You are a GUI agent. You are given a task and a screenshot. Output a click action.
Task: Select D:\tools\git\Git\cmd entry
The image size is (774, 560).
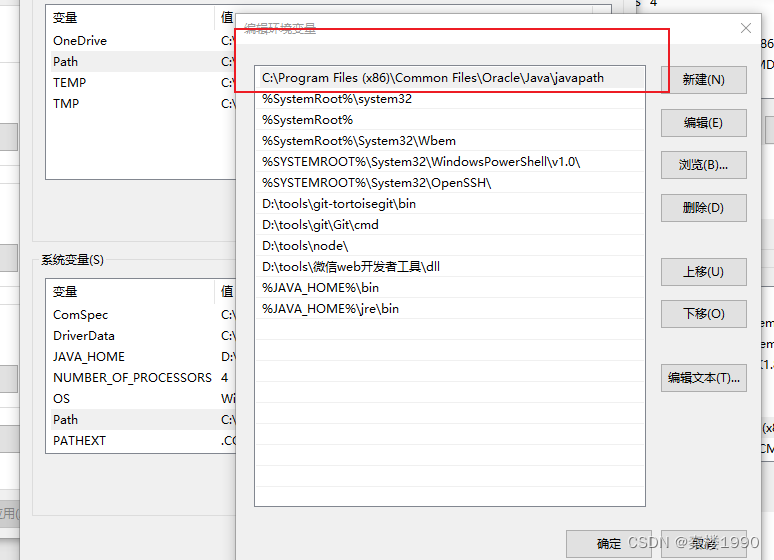click(450, 225)
